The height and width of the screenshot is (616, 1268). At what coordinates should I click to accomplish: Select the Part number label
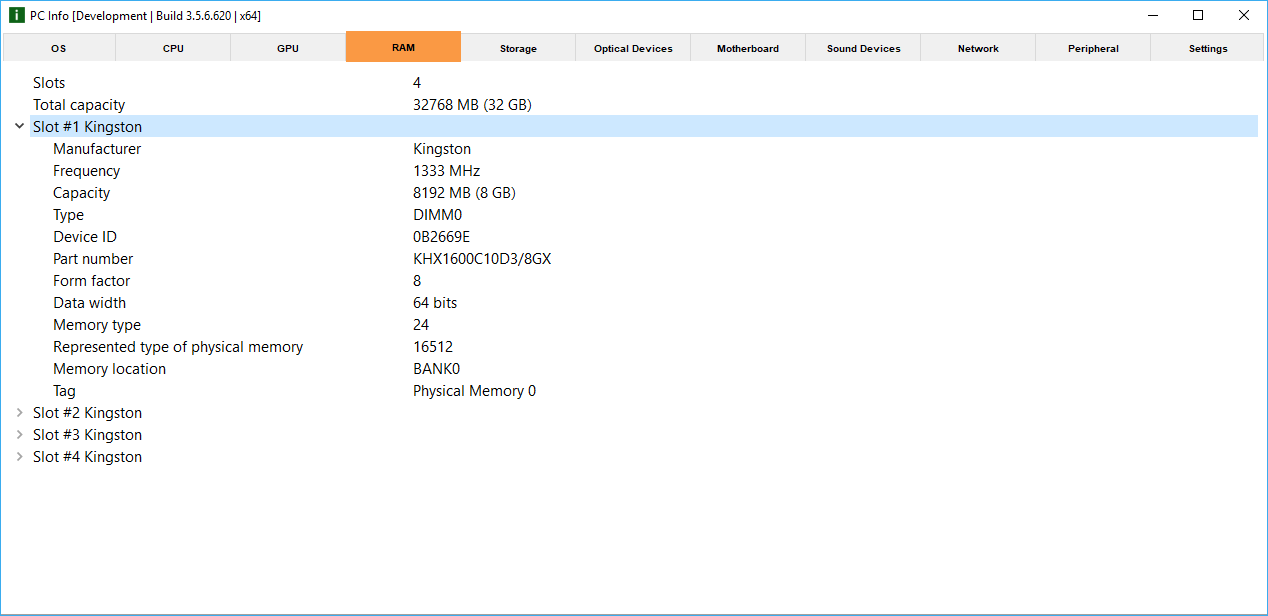click(x=93, y=259)
